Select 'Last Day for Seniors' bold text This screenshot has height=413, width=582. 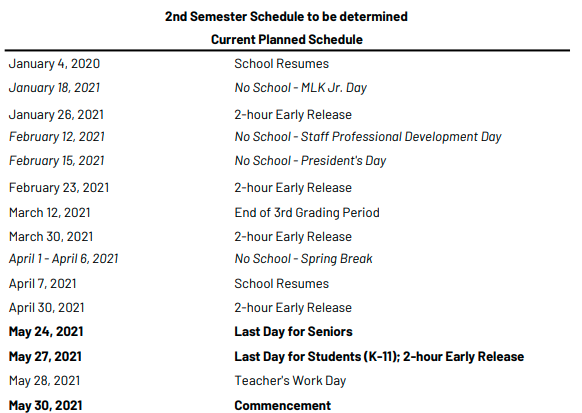click(293, 332)
